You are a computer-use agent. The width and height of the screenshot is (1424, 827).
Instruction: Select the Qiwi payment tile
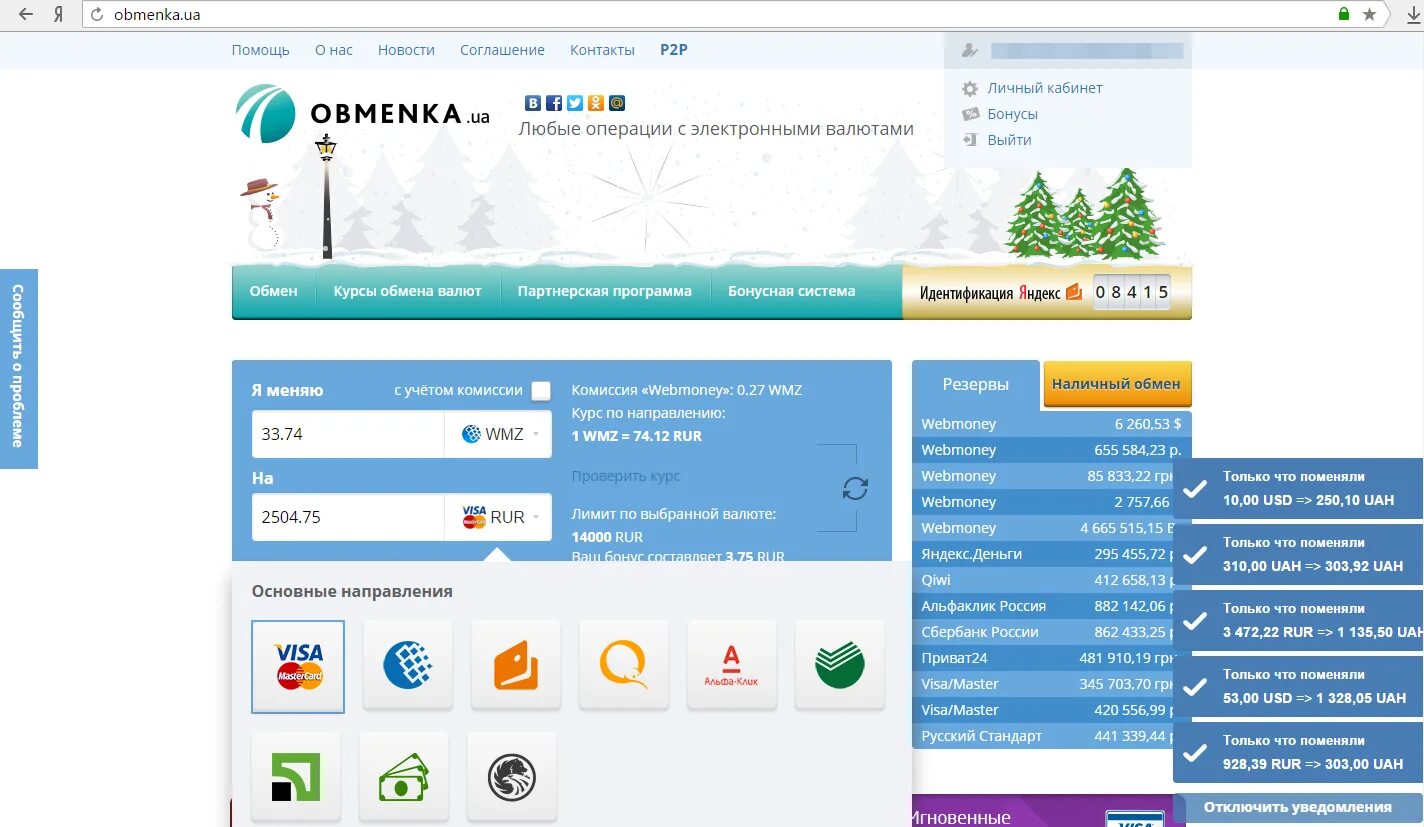click(x=624, y=665)
